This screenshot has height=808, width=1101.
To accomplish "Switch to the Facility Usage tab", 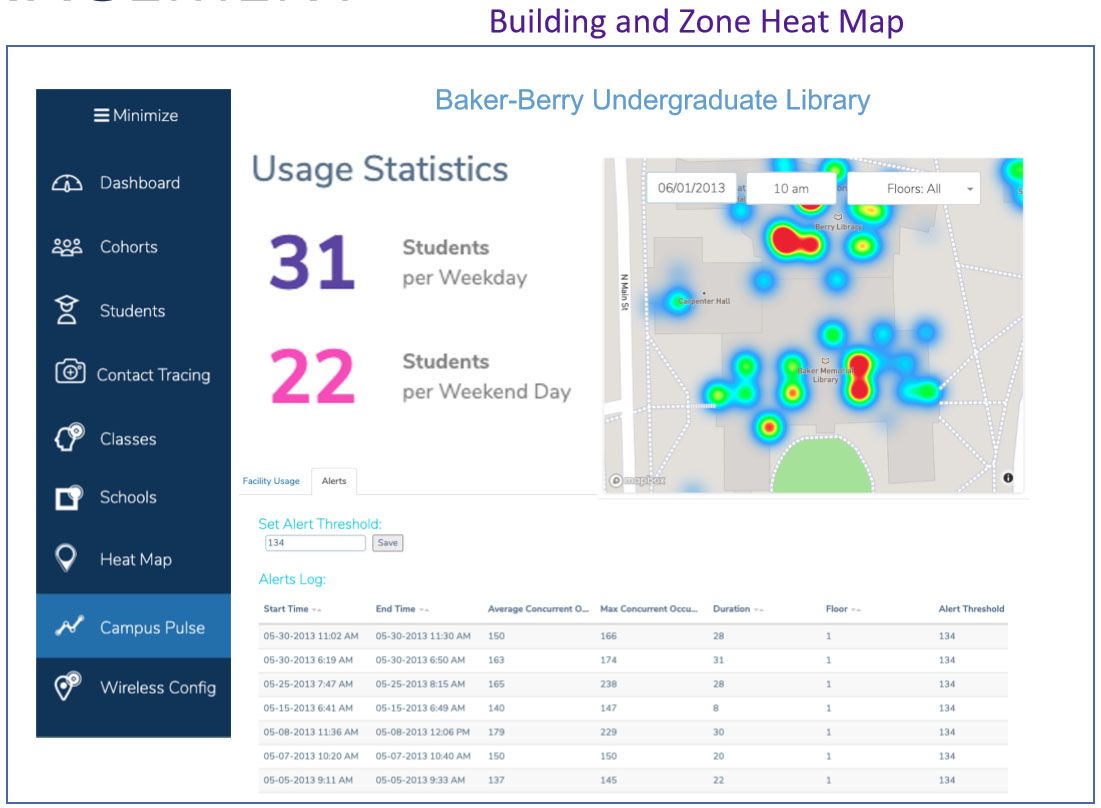I will point(271,482).
